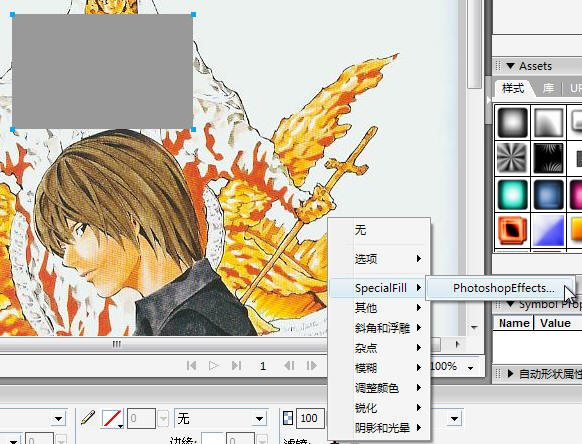
Task: Click the top-left selection handle of rectangle
Action: tap(12, 14)
